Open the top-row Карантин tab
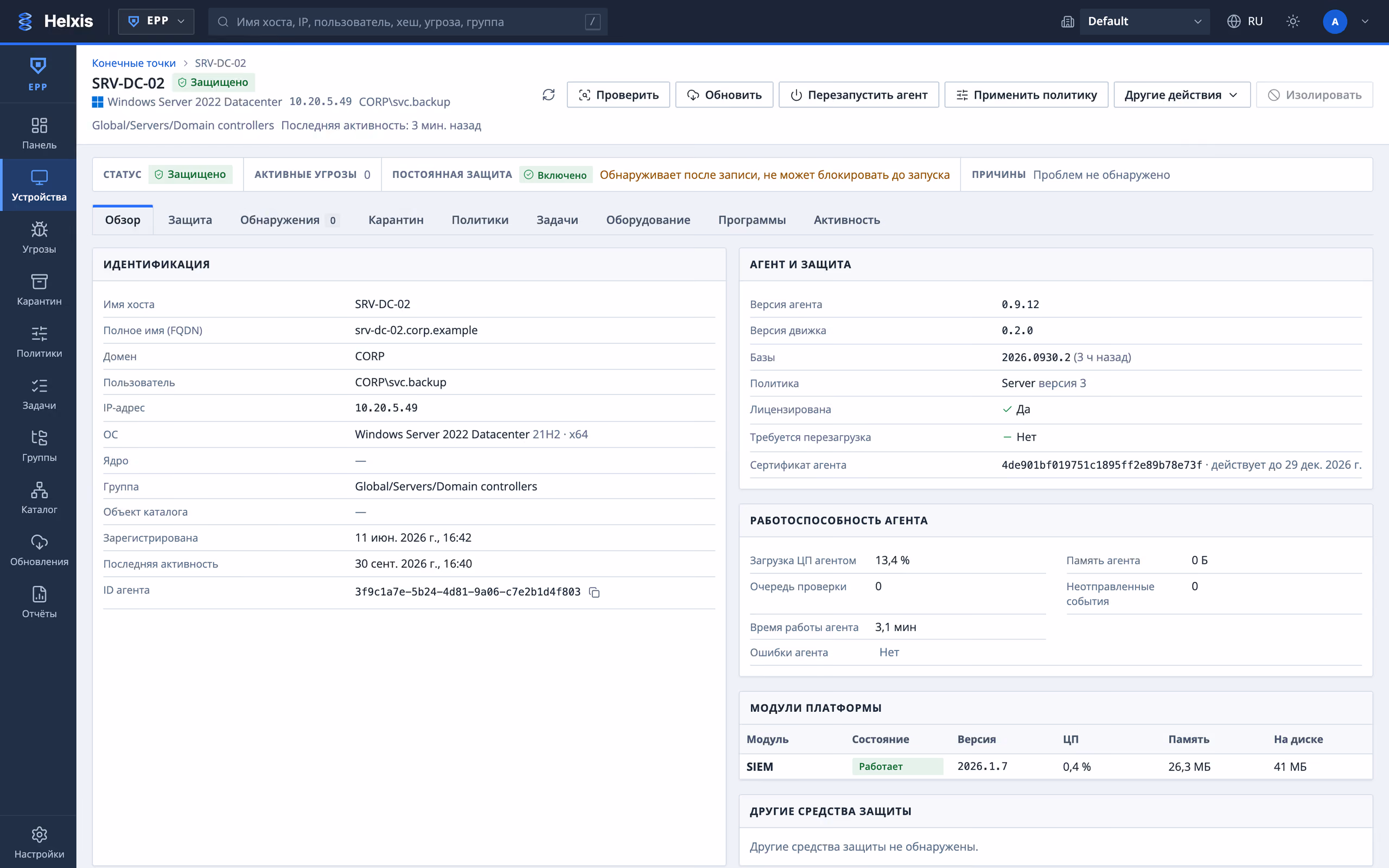1389x868 pixels. click(396, 220)
